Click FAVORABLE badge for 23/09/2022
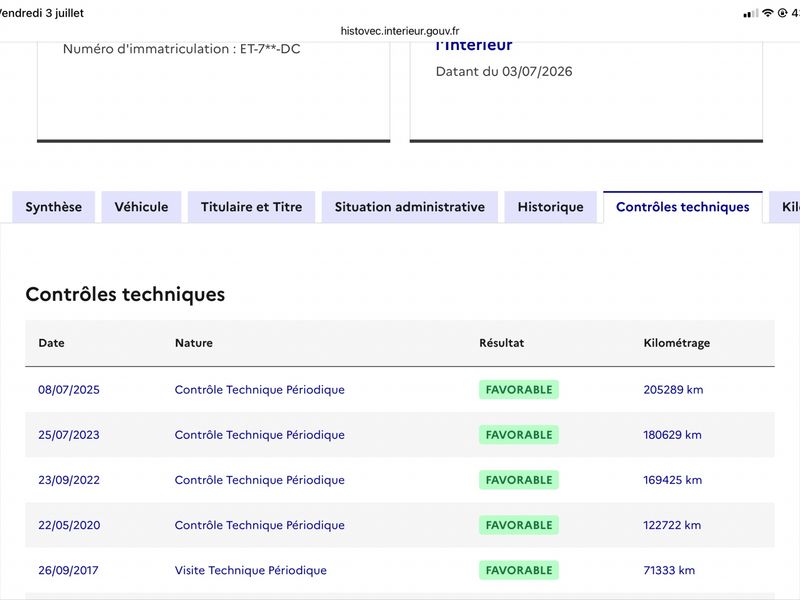The height and width of the screenshot is (600, 800). [x=519, y=480]
